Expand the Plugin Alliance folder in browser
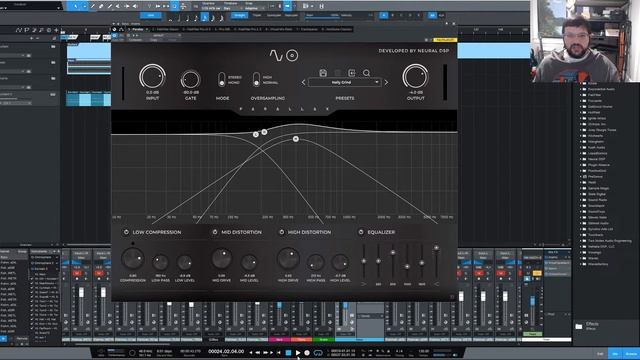The height and width of the screenshot is (360, 640). [x=581, y=165]
